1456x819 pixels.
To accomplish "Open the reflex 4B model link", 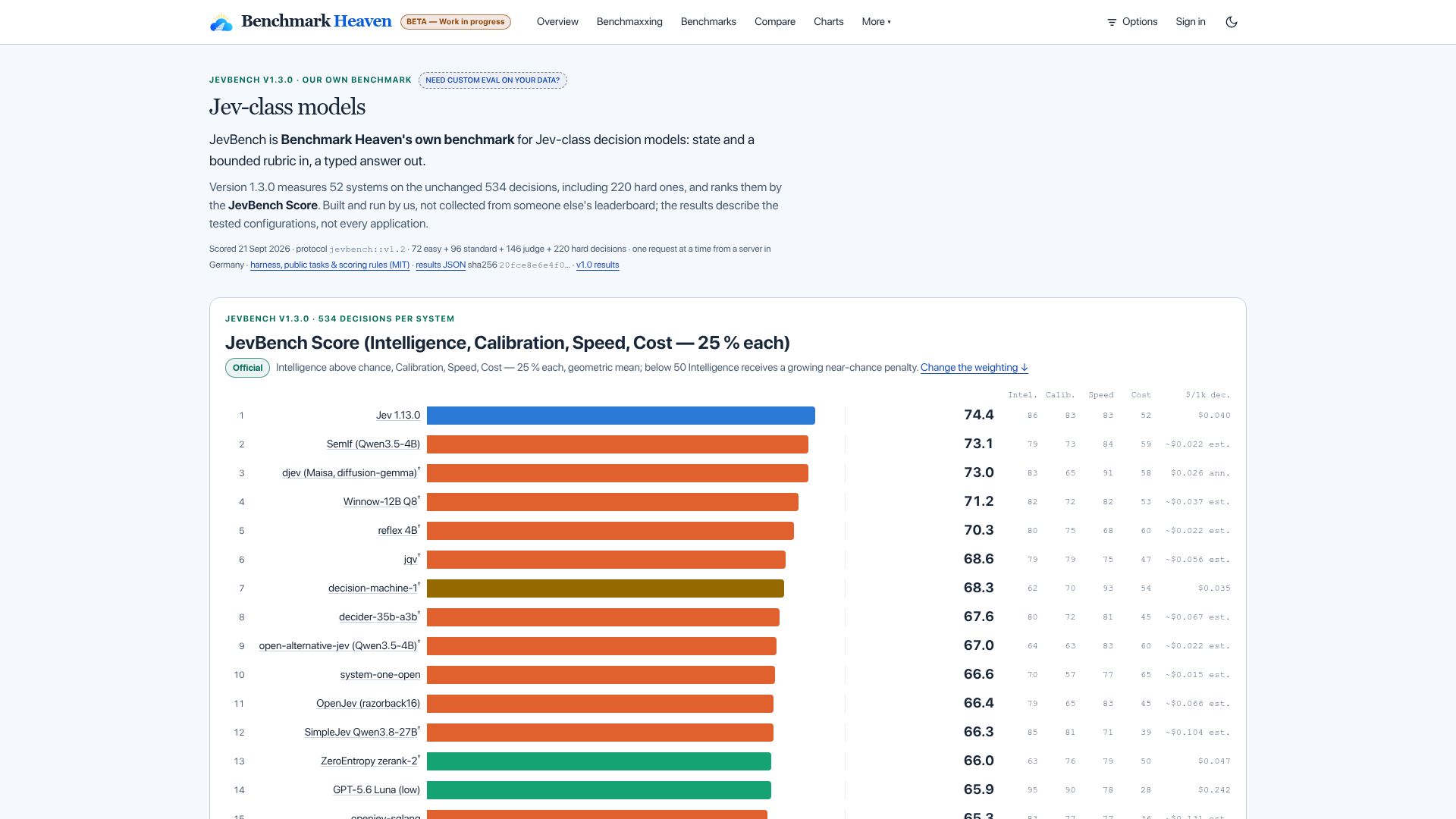I will tap(398, 531).
